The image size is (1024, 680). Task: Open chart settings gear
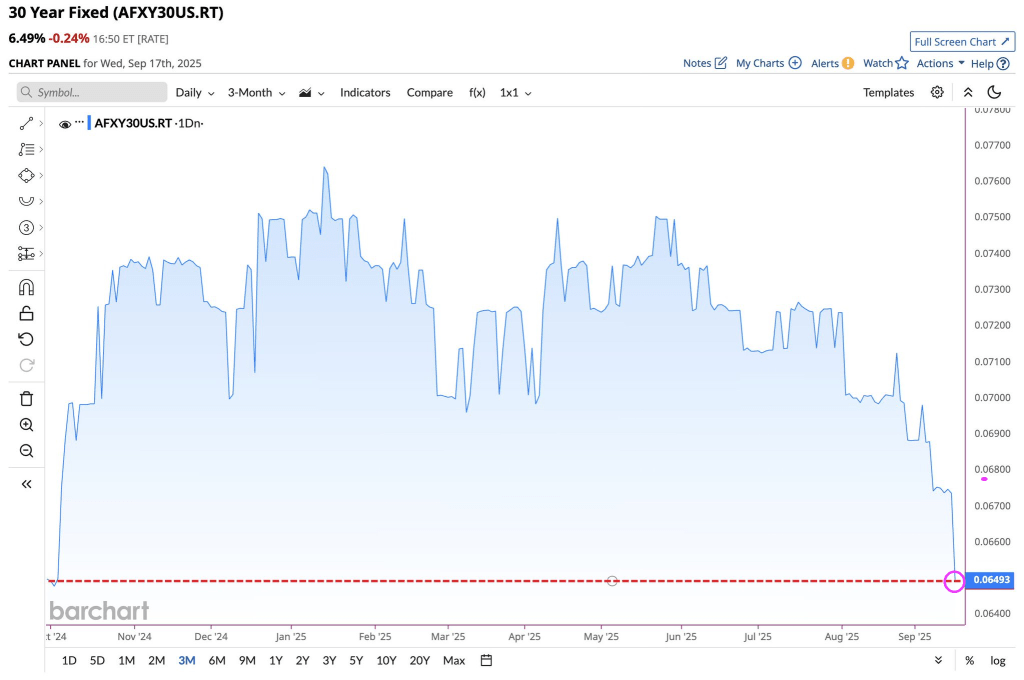(937, 92)
